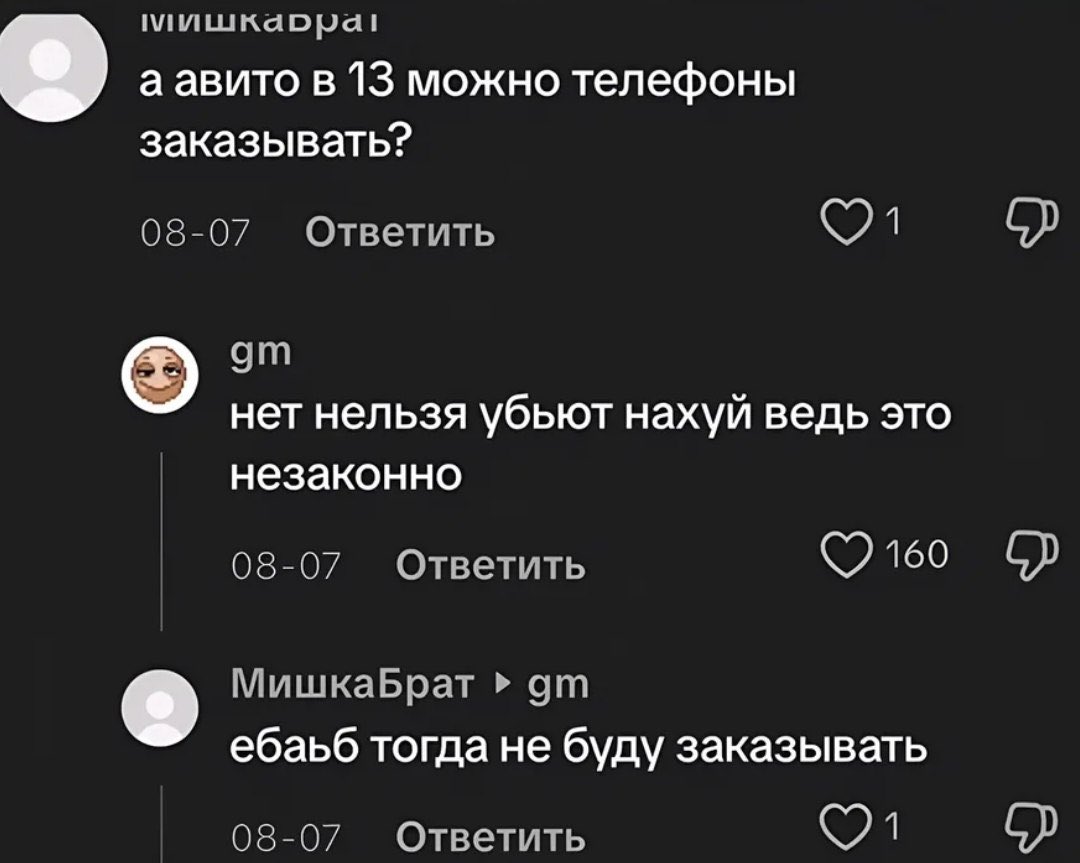Dislike МишкаБрат's reply at bottom
Image resolution: width=1080 pixels, height=863 pixels.
pyautogui.click(x=1031, y=826)
